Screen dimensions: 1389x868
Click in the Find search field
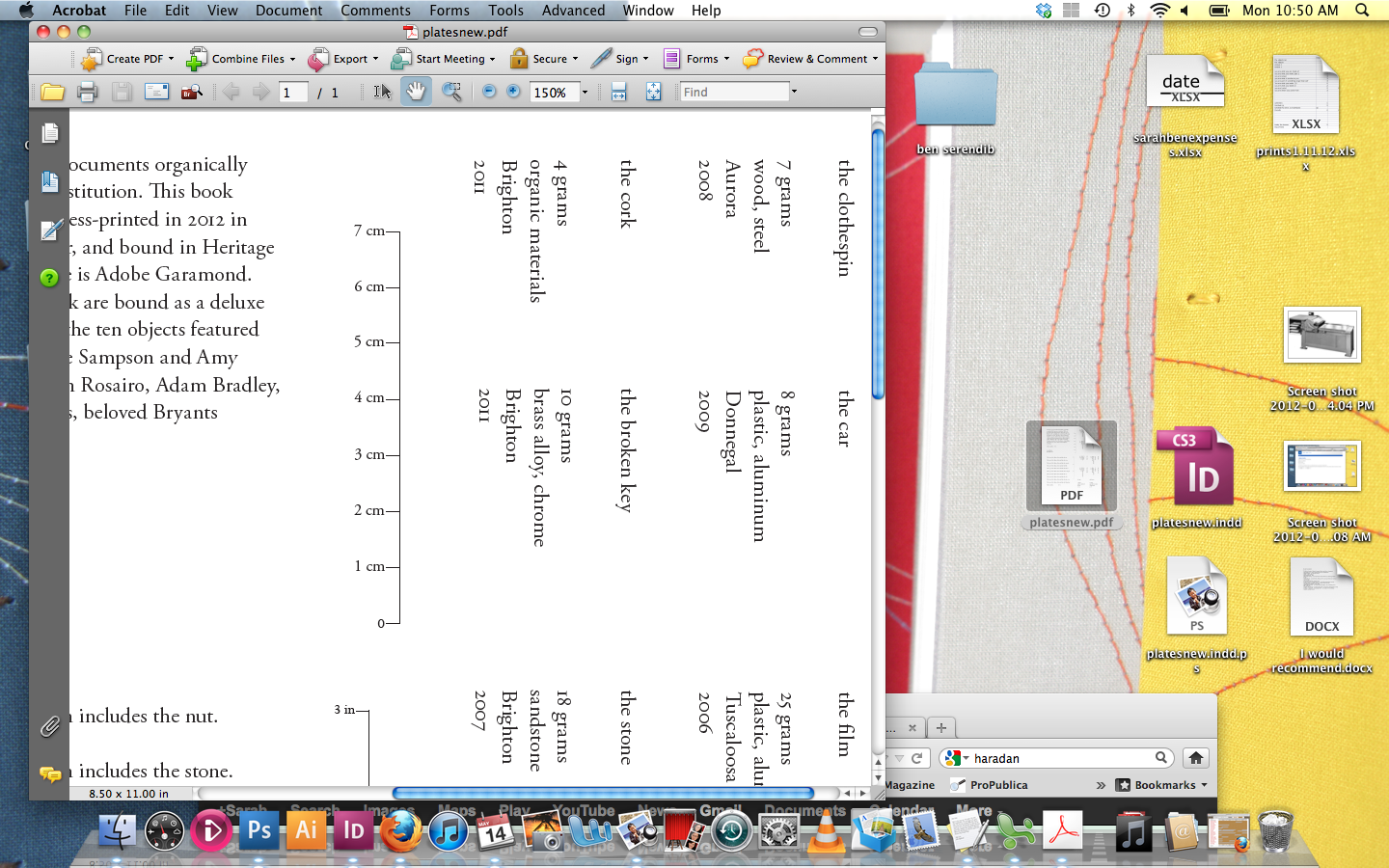[733, 93]
